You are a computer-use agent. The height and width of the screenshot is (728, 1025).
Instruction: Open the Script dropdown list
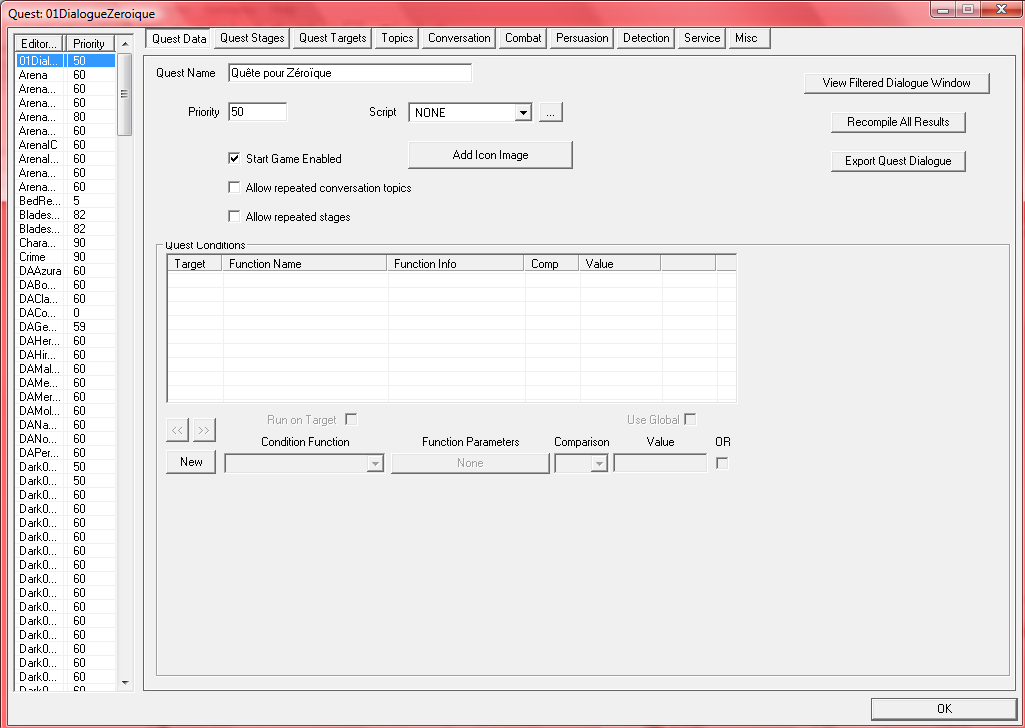tap(522, 113)
